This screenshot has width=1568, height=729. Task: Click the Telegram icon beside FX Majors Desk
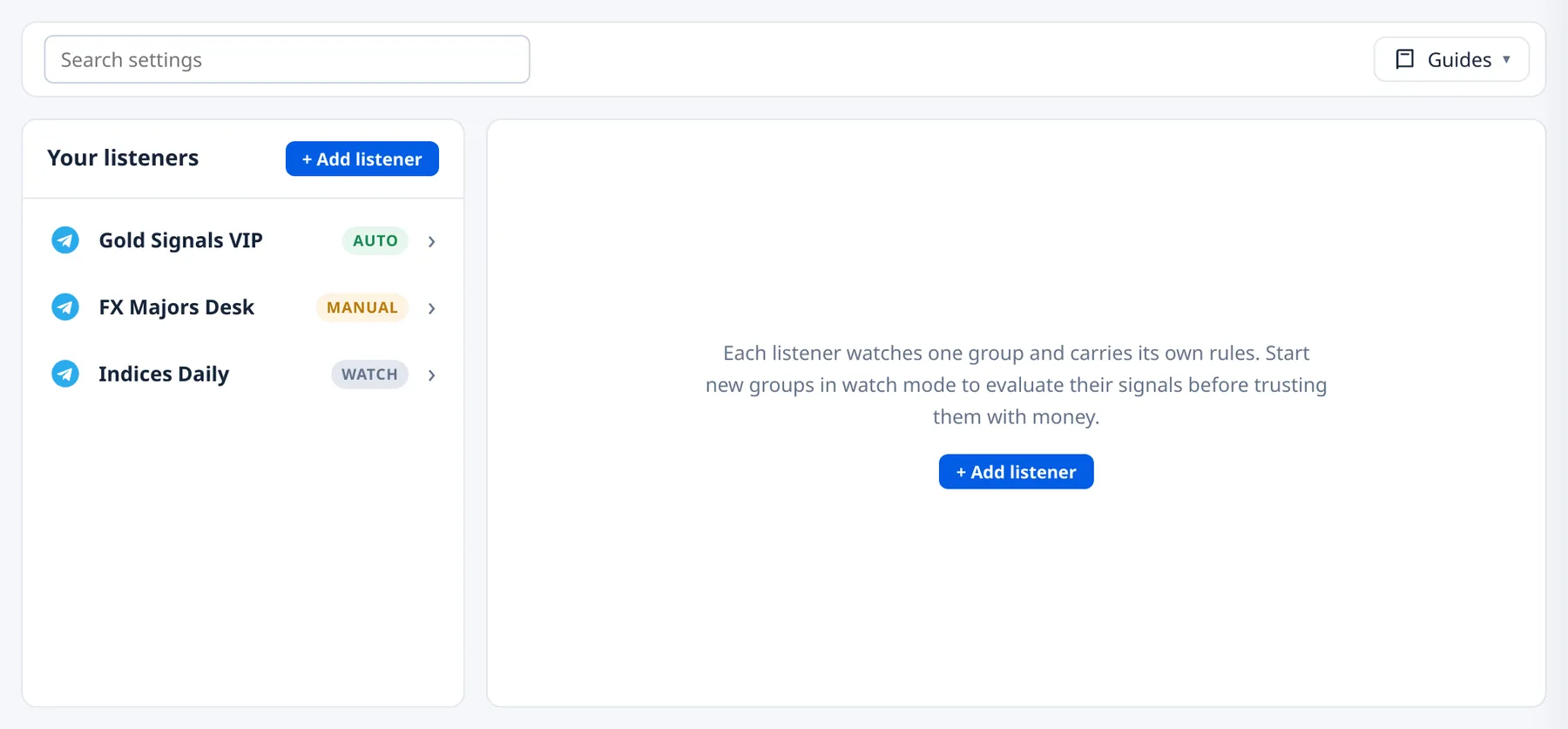click(x=65, y=307)
